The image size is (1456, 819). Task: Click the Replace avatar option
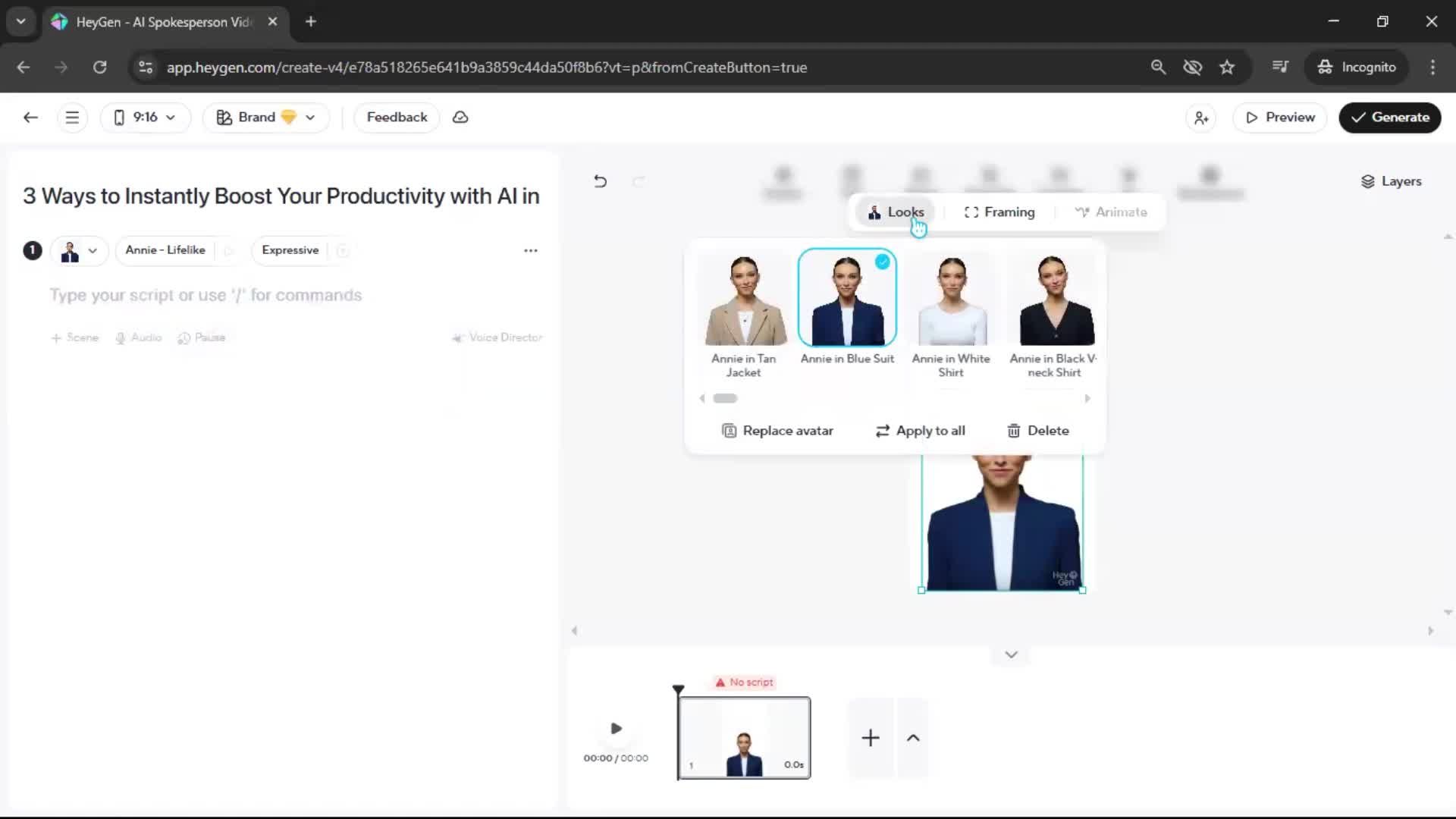777,431
